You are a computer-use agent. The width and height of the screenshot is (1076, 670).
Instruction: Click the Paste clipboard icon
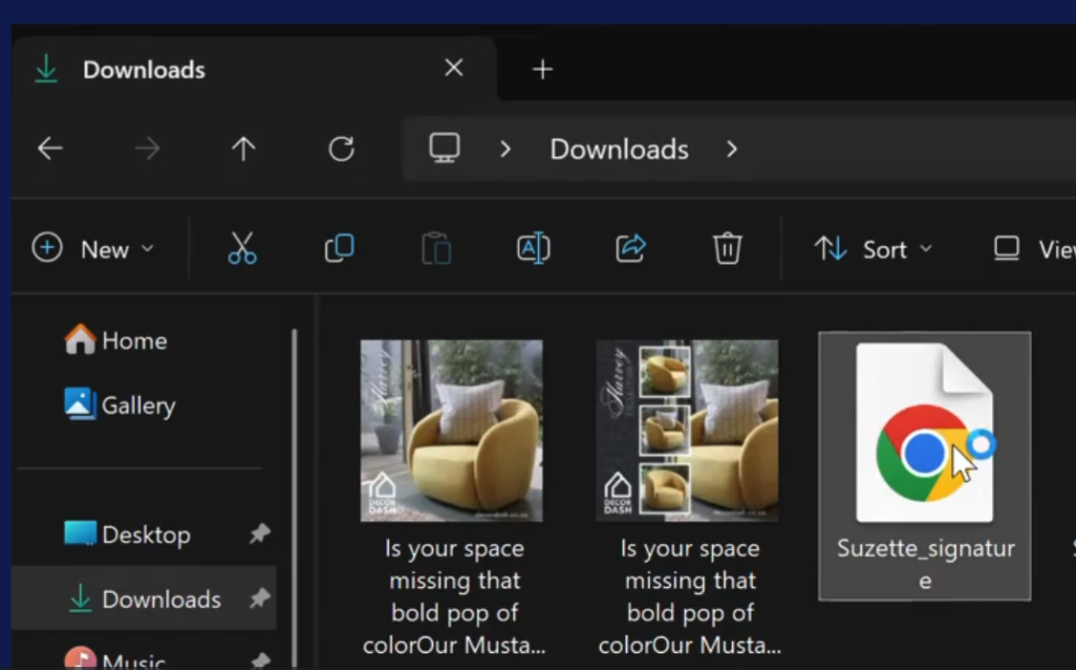[436, 248]
